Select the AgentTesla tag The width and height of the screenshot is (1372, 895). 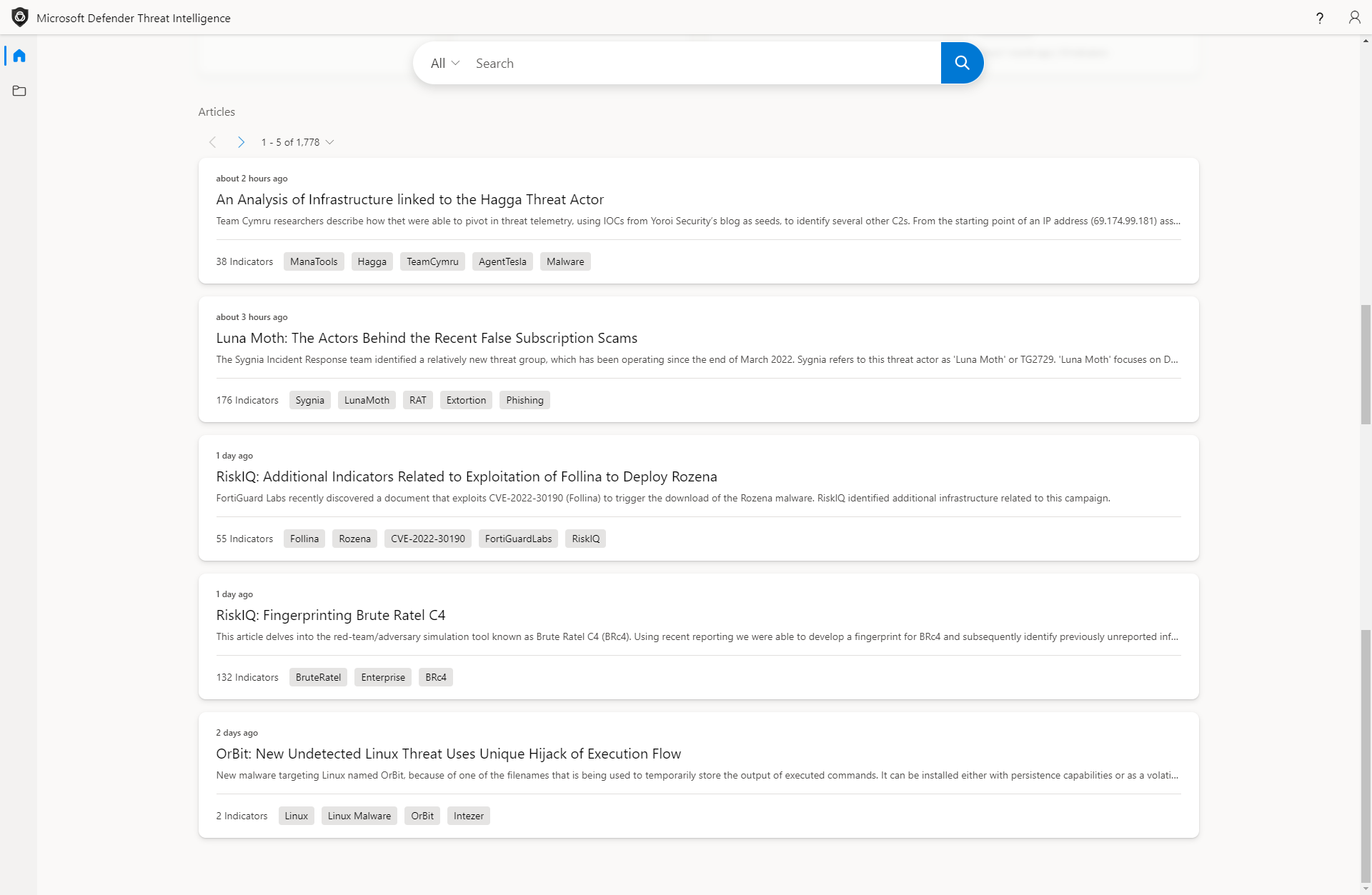(x=502, y=261)
